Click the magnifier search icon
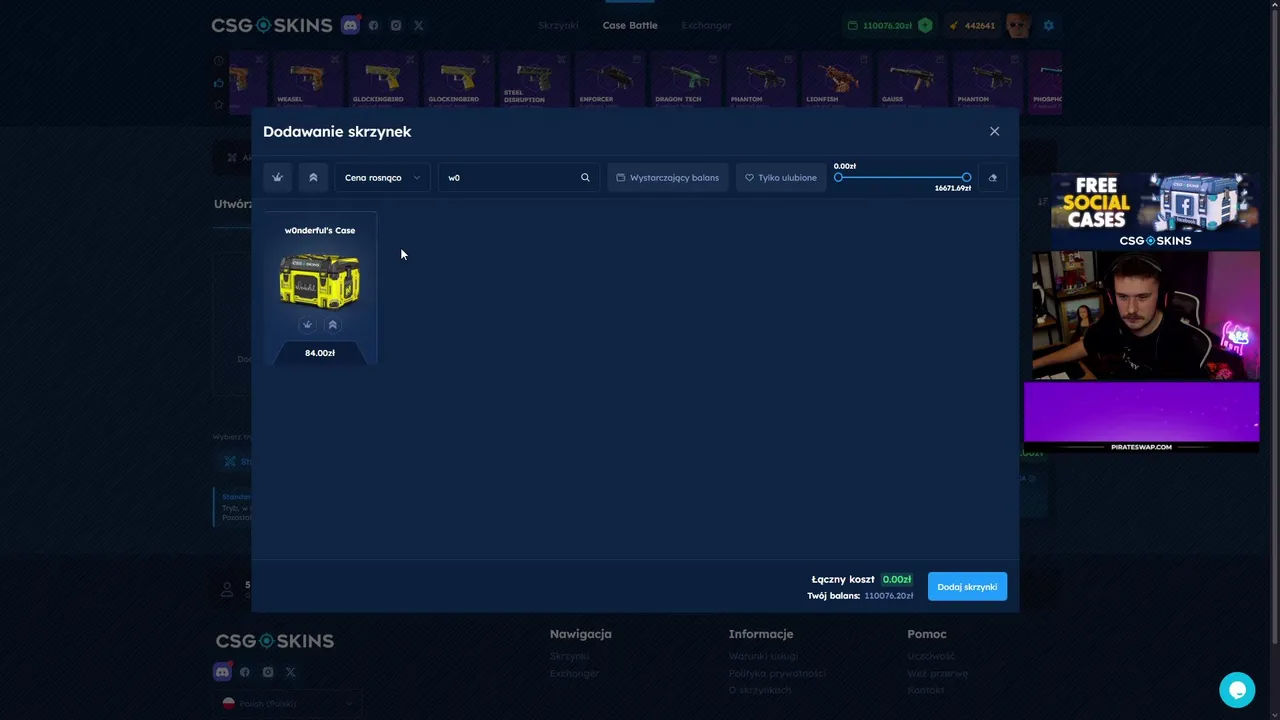Image resolution: width=1280 pixels, height=720 pixels. [x=586, y=177]
